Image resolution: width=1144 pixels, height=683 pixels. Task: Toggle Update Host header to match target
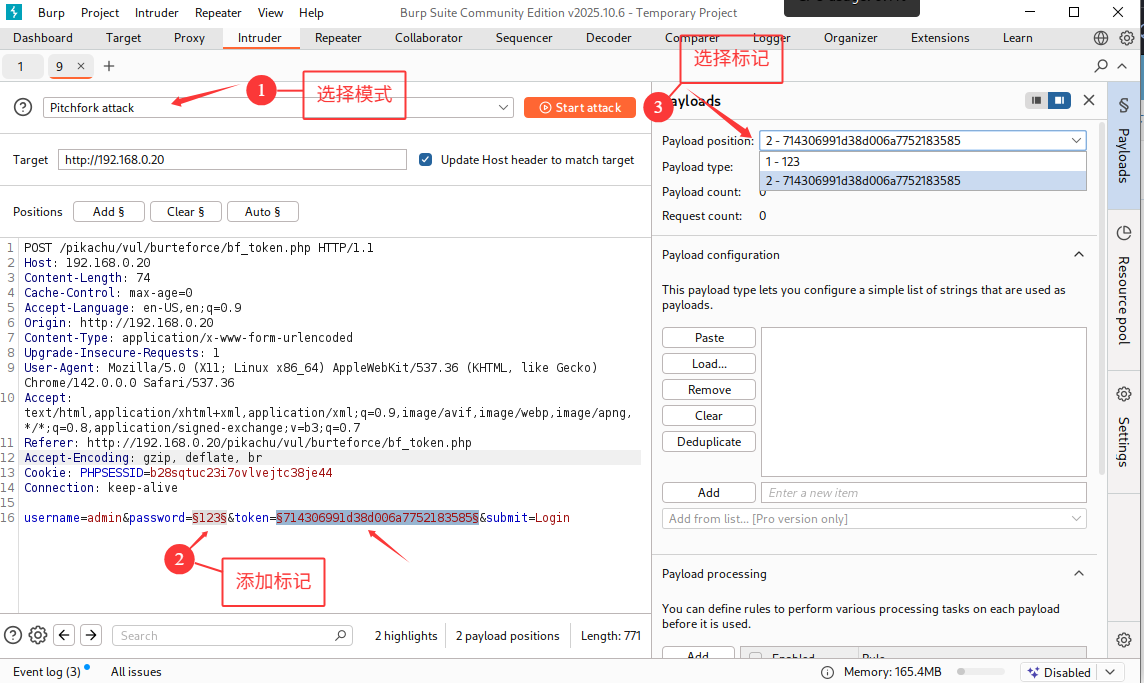[x=425, y=159]
